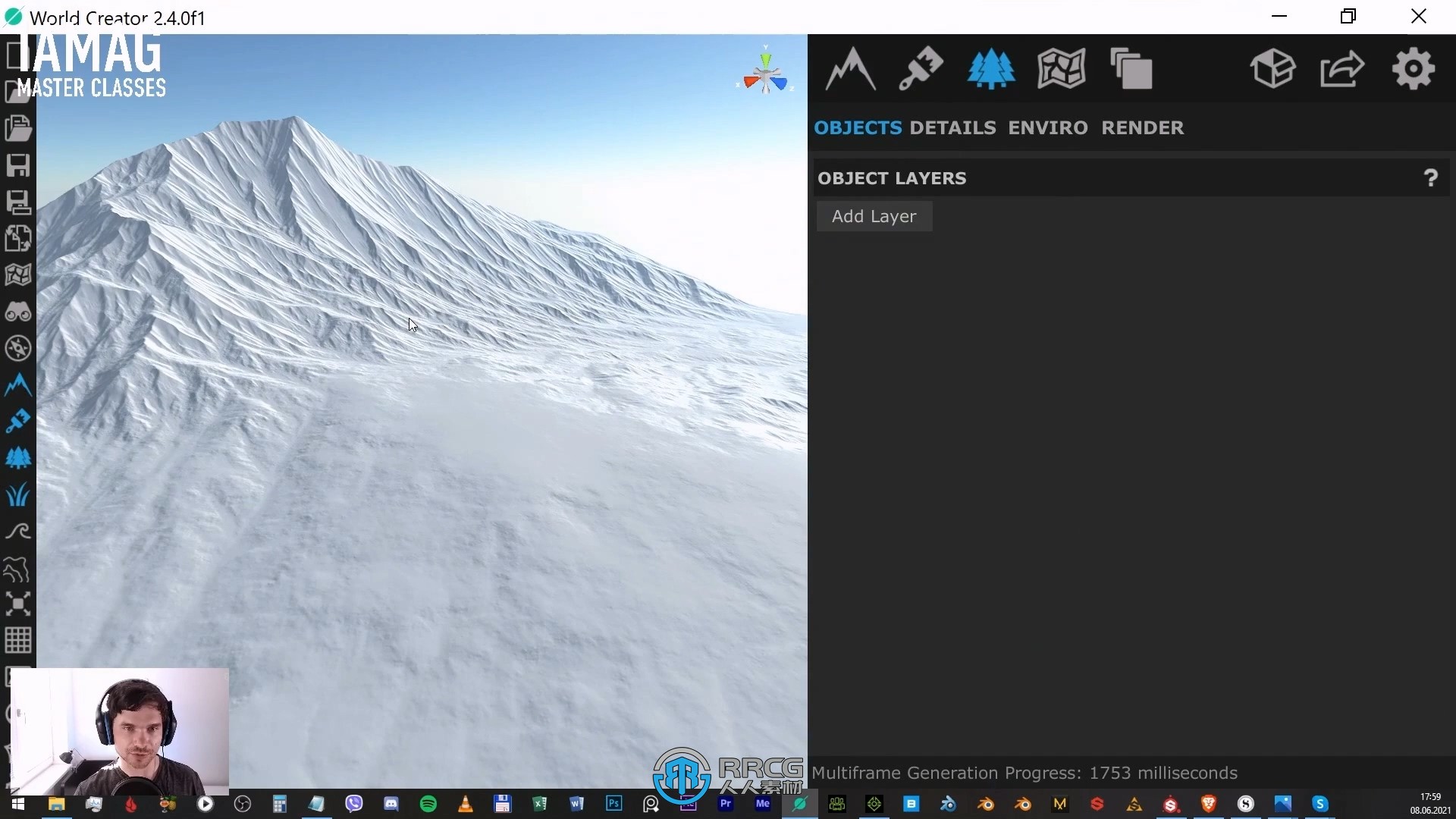The height and width of the screenshot is (819, 1456).
Task: Open the folded map icon in top toolbar
Action: coord(1061,69)
